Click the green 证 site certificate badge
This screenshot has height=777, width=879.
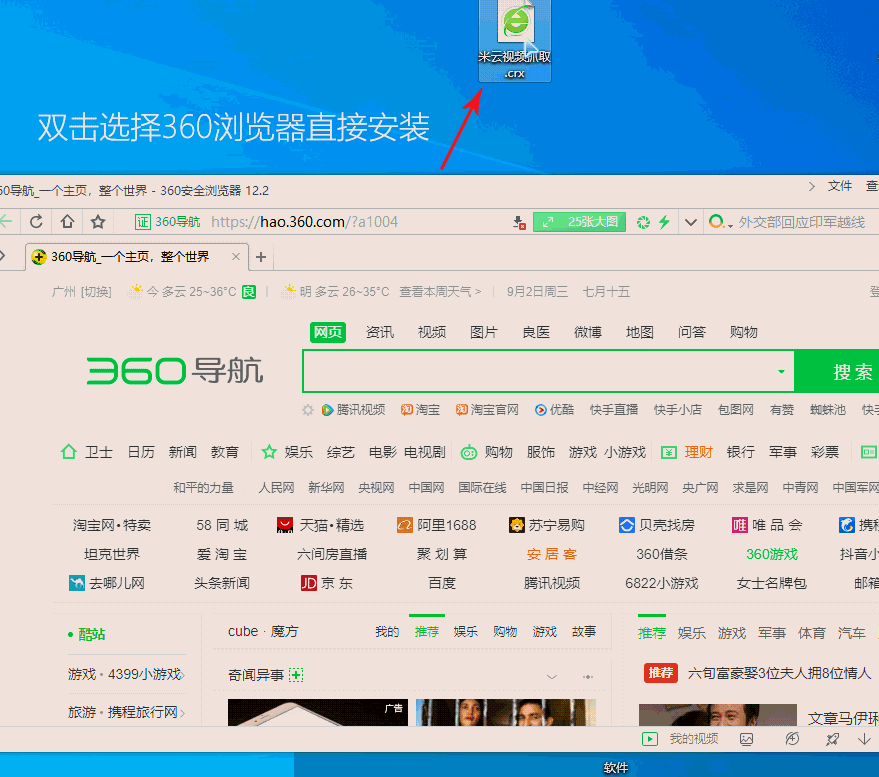142,222
